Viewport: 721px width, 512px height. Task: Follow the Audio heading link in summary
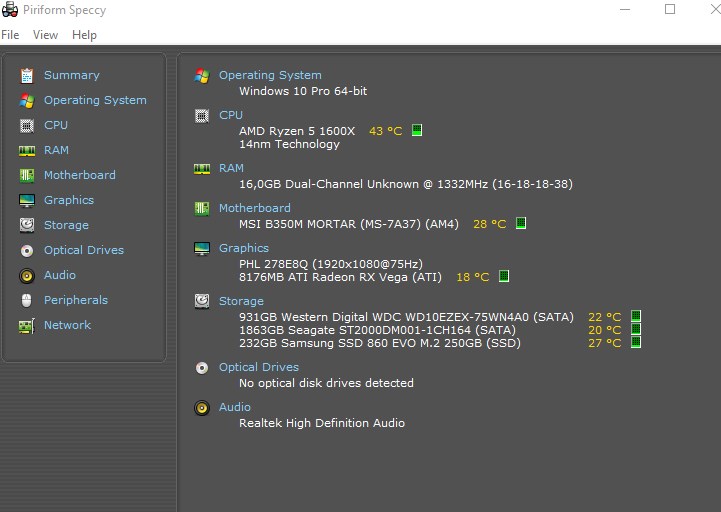[x=235, y=407]
